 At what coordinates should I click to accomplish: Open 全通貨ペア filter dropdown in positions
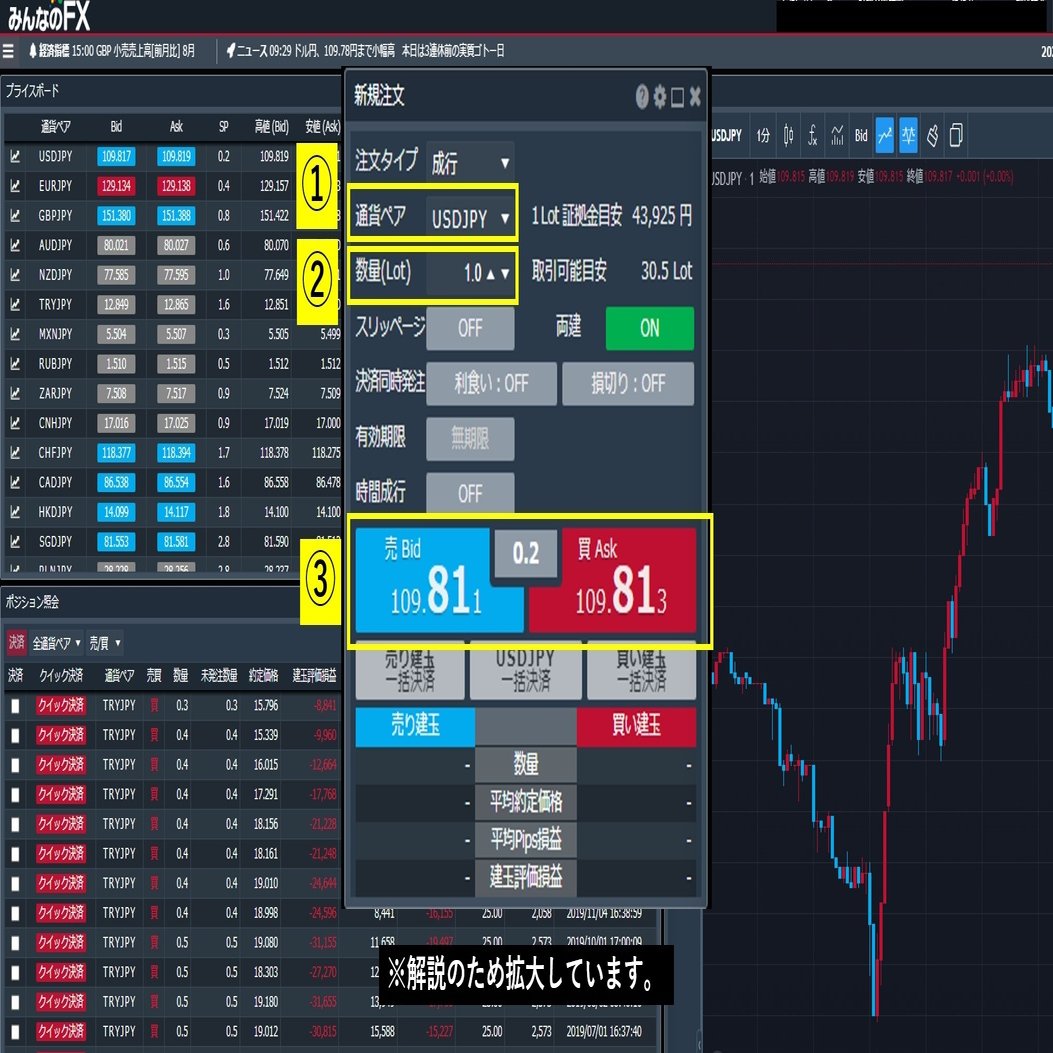[x=56, y=643]
